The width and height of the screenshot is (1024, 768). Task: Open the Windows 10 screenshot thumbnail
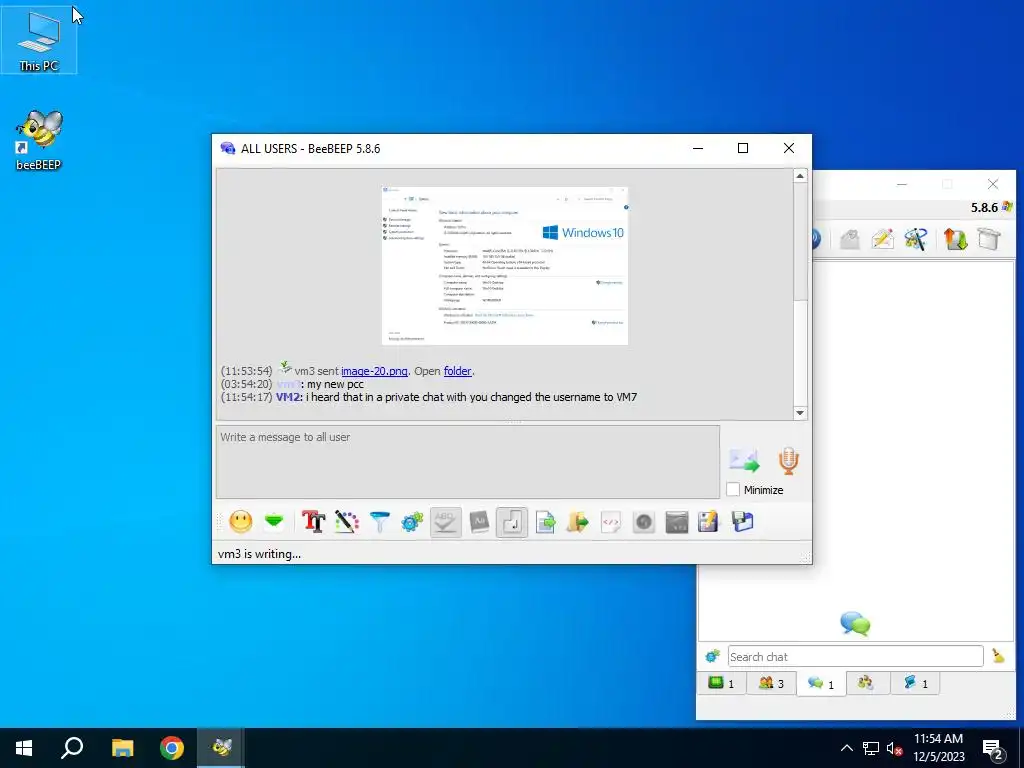[x=504, y=266]
